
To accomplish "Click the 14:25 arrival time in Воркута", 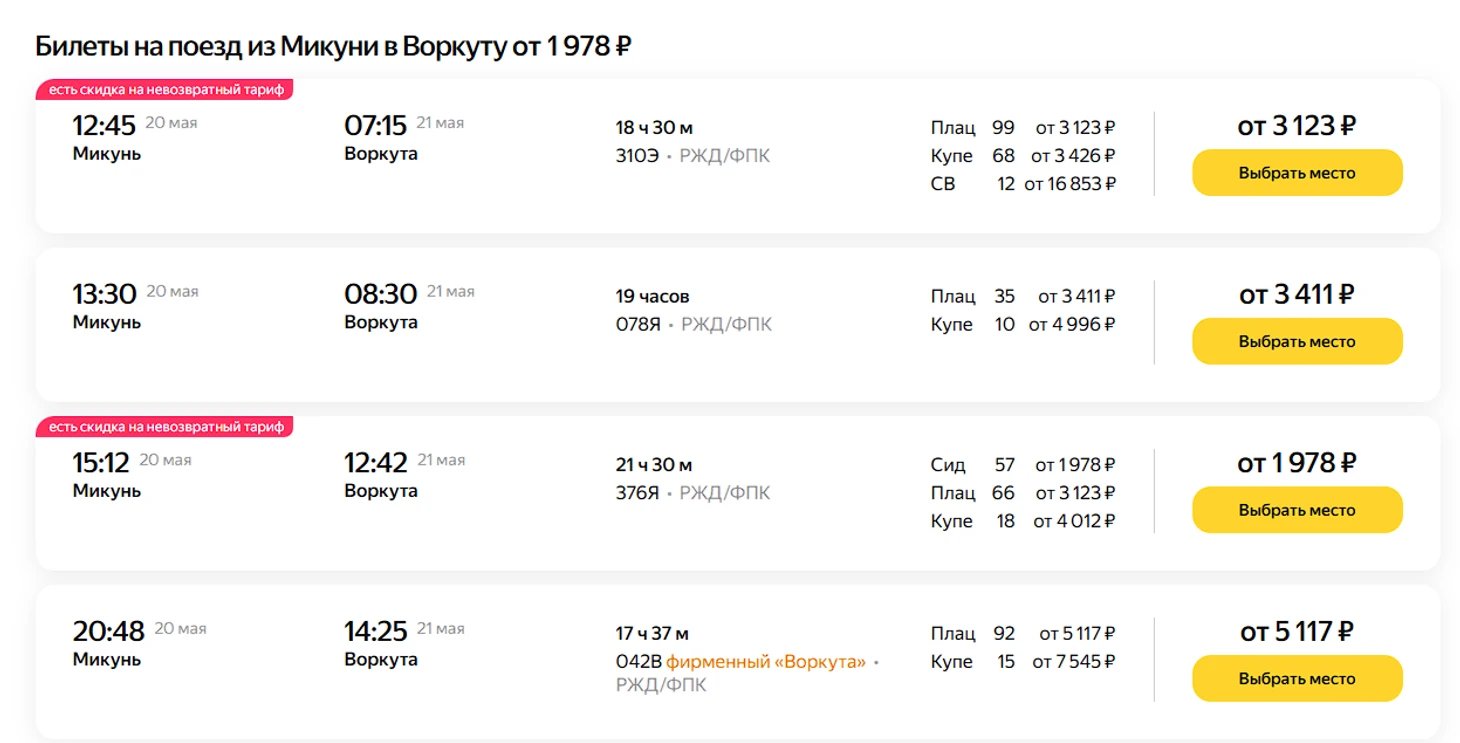I will [375, 631].
